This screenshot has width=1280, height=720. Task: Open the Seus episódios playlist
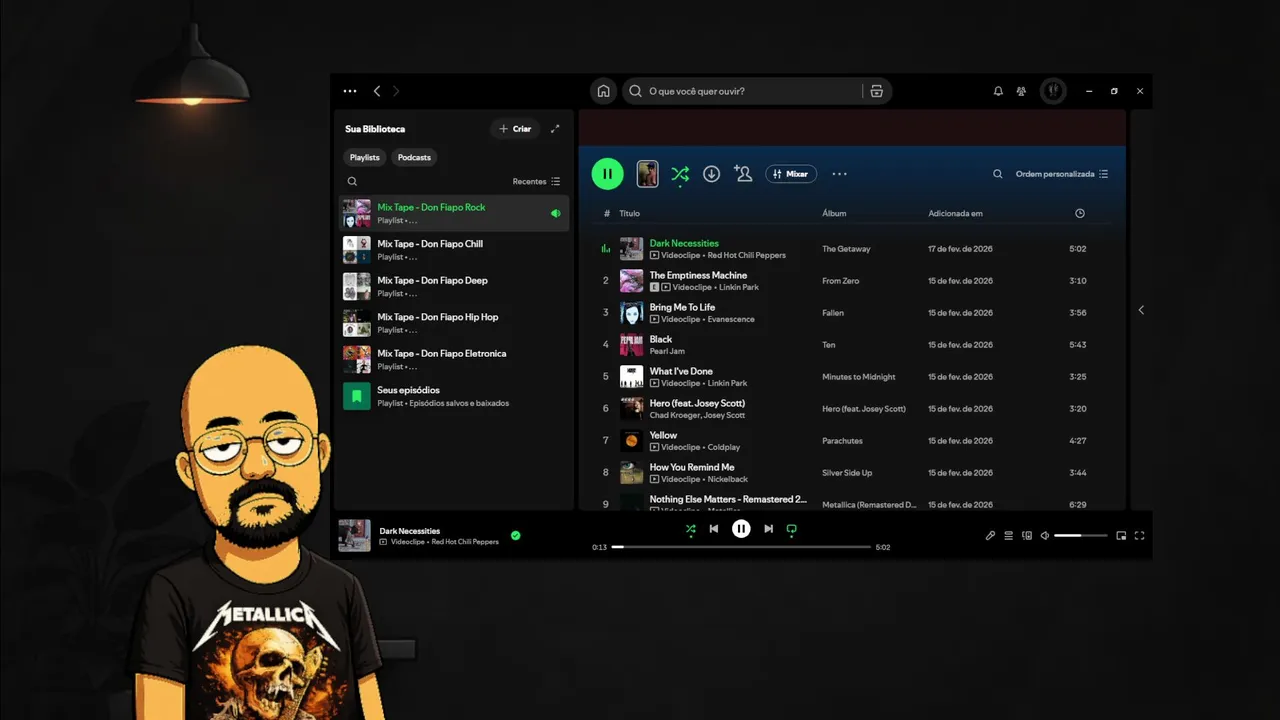(453, 396)
